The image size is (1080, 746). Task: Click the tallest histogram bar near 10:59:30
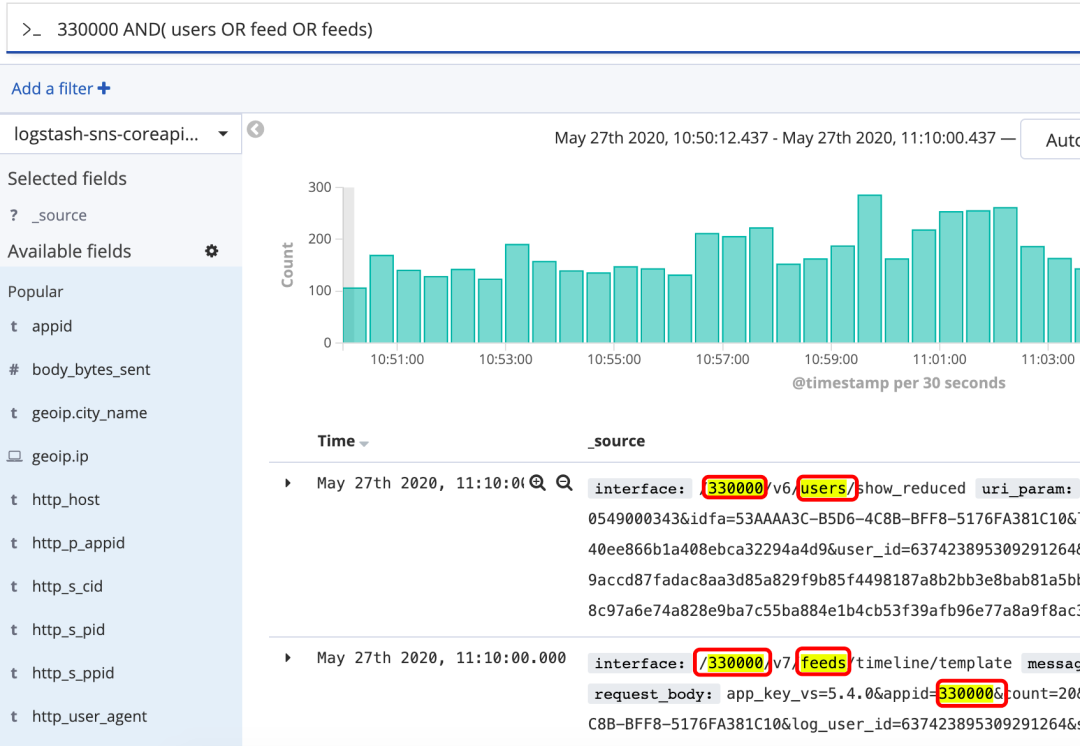(x=869, y=268)
